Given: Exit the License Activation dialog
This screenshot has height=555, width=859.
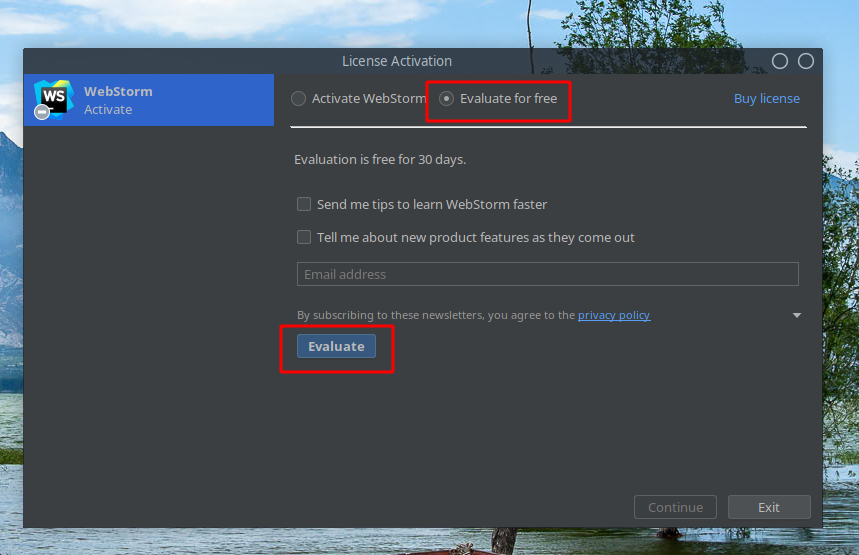Looking at the screenshot, I should [769, 507].
